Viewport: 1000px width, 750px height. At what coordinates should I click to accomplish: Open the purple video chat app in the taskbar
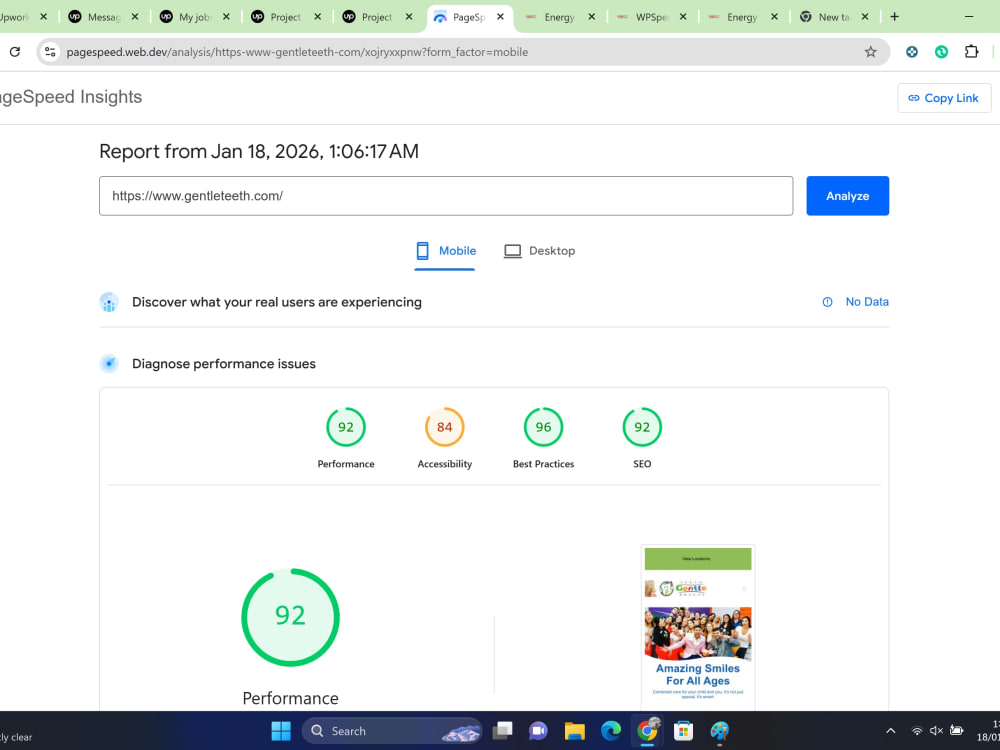point(538,731)
